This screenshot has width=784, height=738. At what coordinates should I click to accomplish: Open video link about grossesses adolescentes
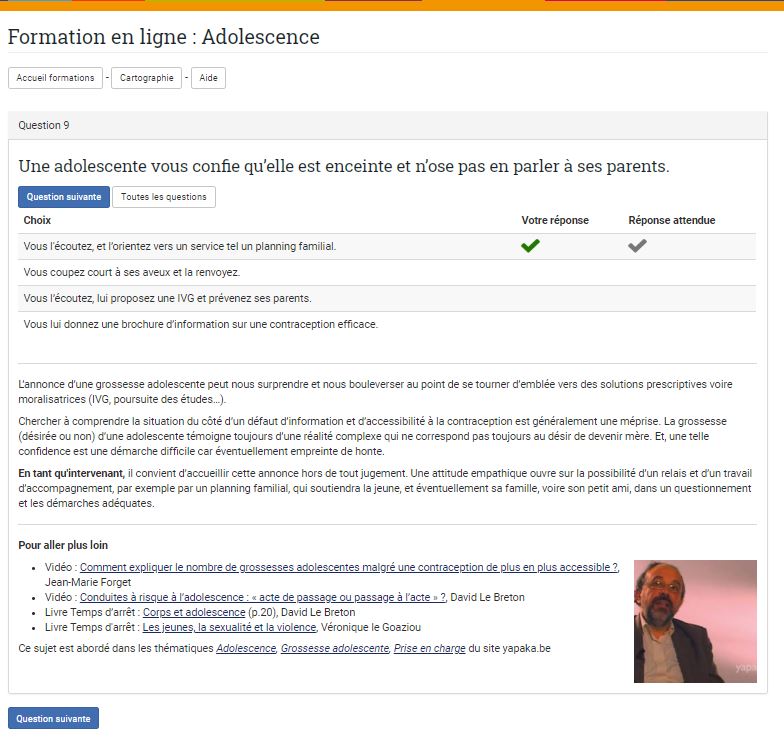click(x=349, y=567)
